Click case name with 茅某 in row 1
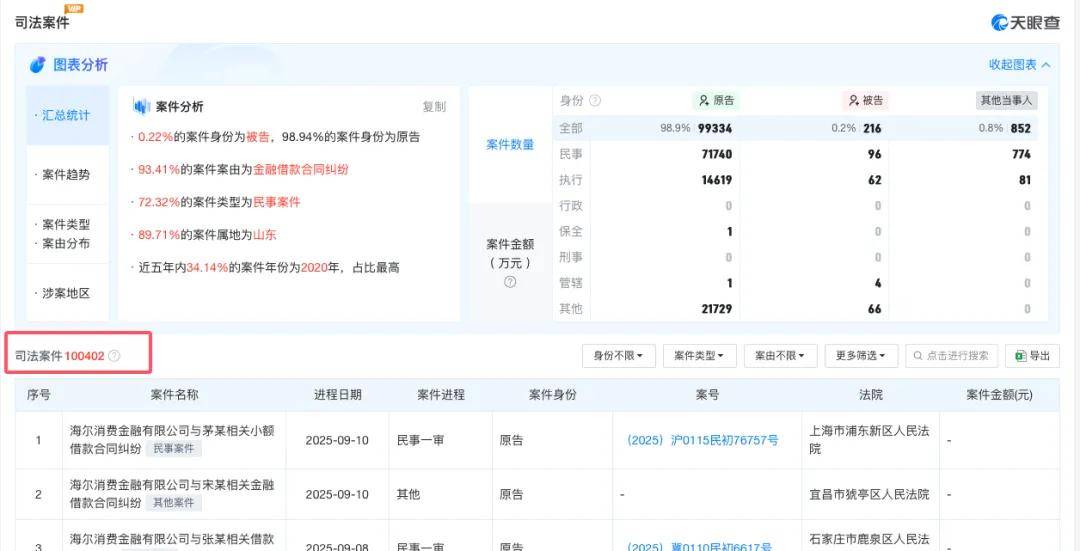 [172, 439]
